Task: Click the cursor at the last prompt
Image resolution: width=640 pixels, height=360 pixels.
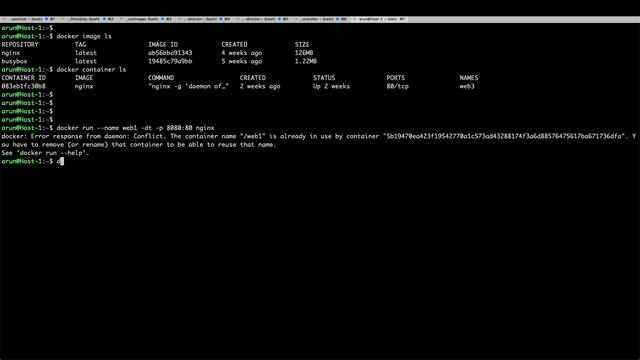Action: [62, 161]
